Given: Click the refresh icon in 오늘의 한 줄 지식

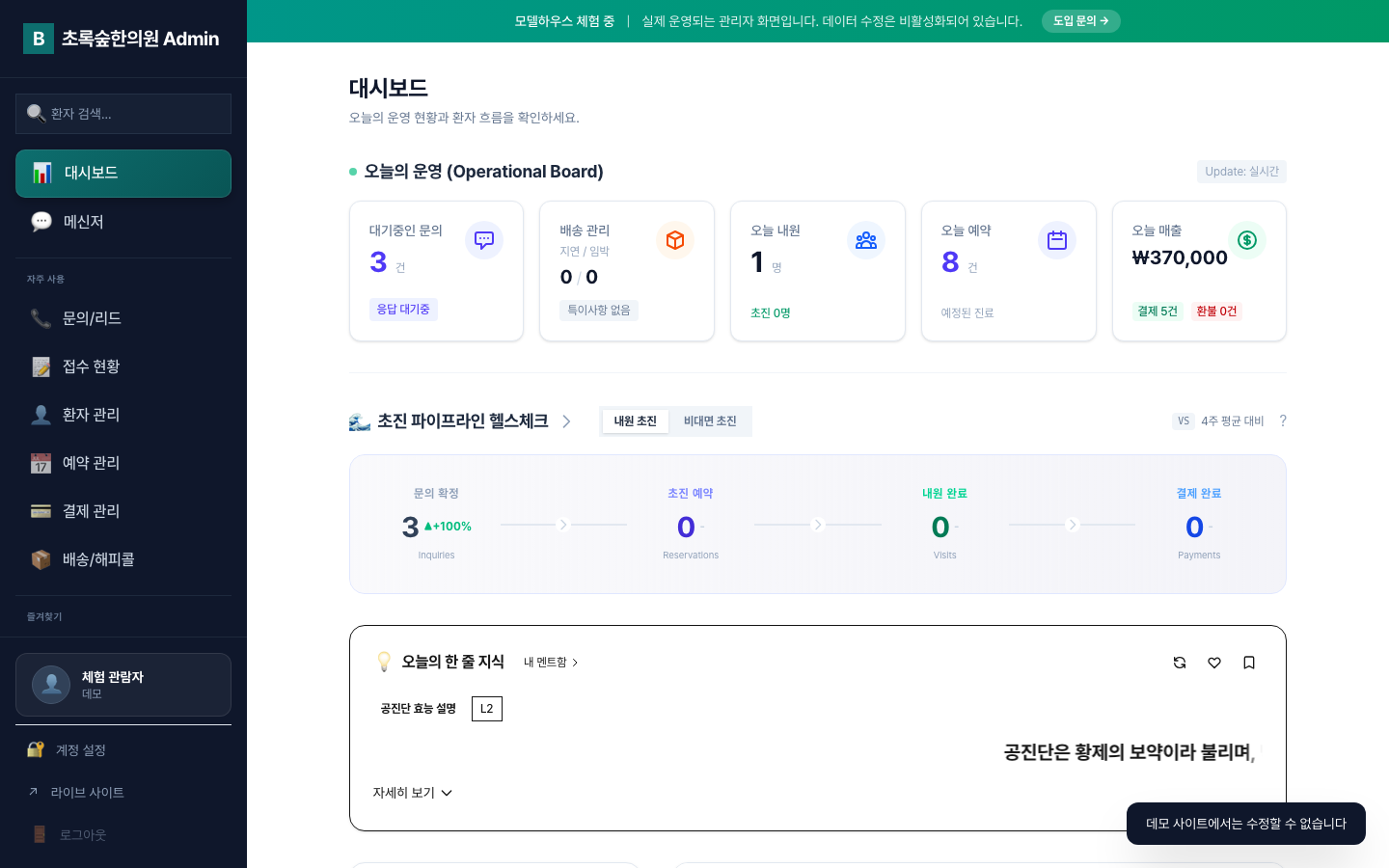Looking at the screenshot, I should 1180,663.
